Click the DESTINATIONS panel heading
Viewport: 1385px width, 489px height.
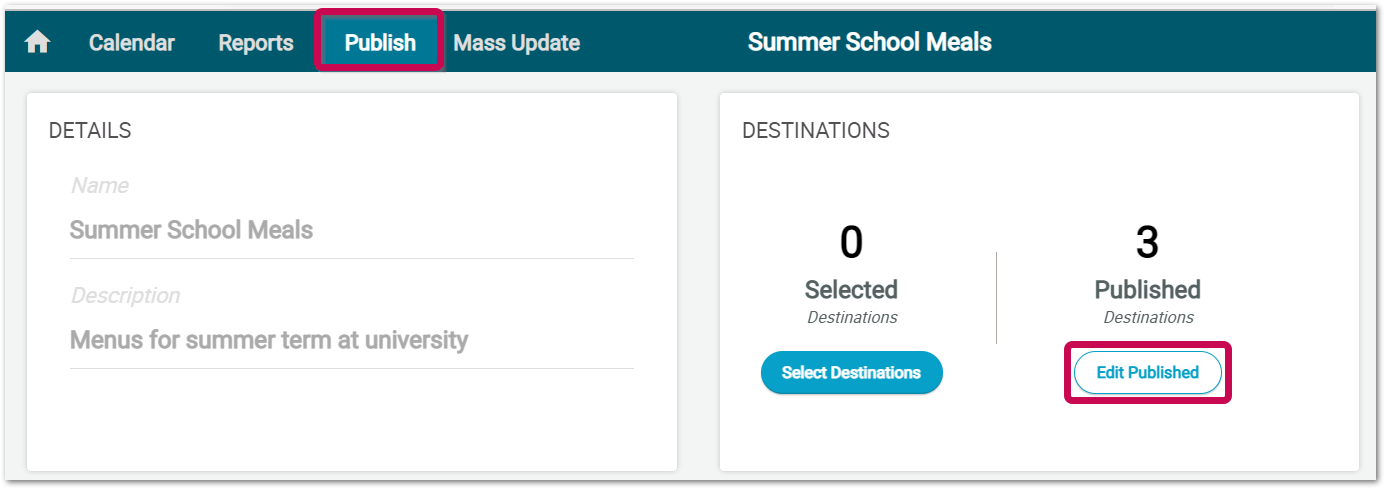816,131
